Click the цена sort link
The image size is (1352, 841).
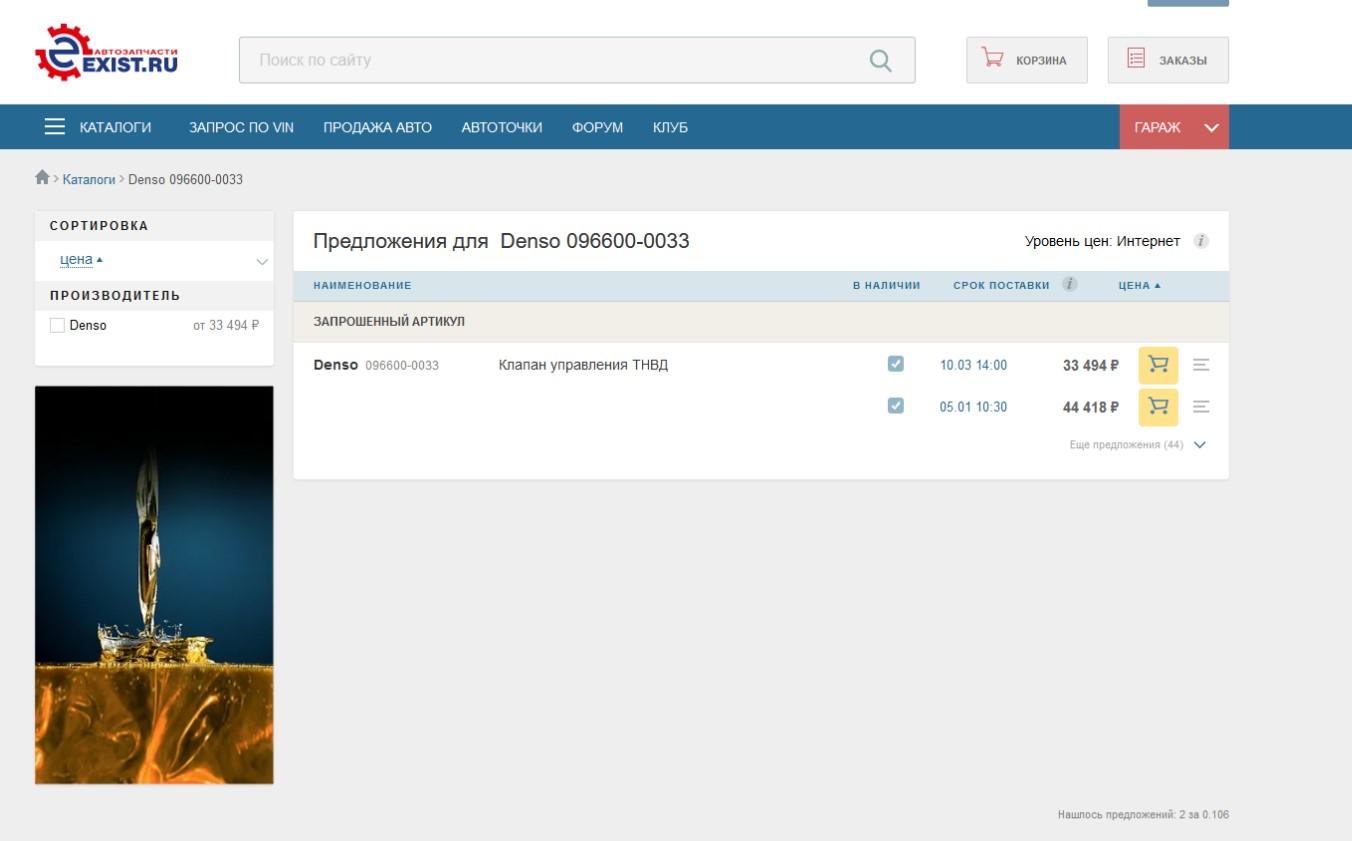(x=76, y=259)
